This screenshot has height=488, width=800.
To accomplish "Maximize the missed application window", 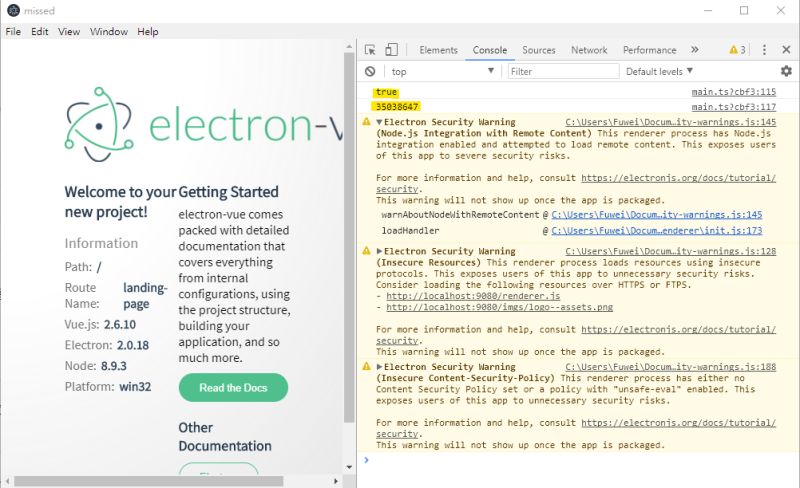I will pos(744,11).
